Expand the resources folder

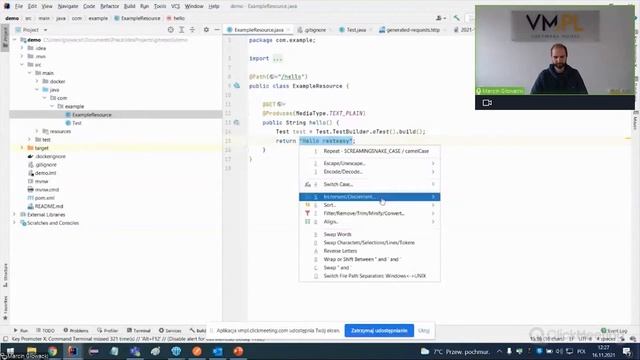pos(37,131)
